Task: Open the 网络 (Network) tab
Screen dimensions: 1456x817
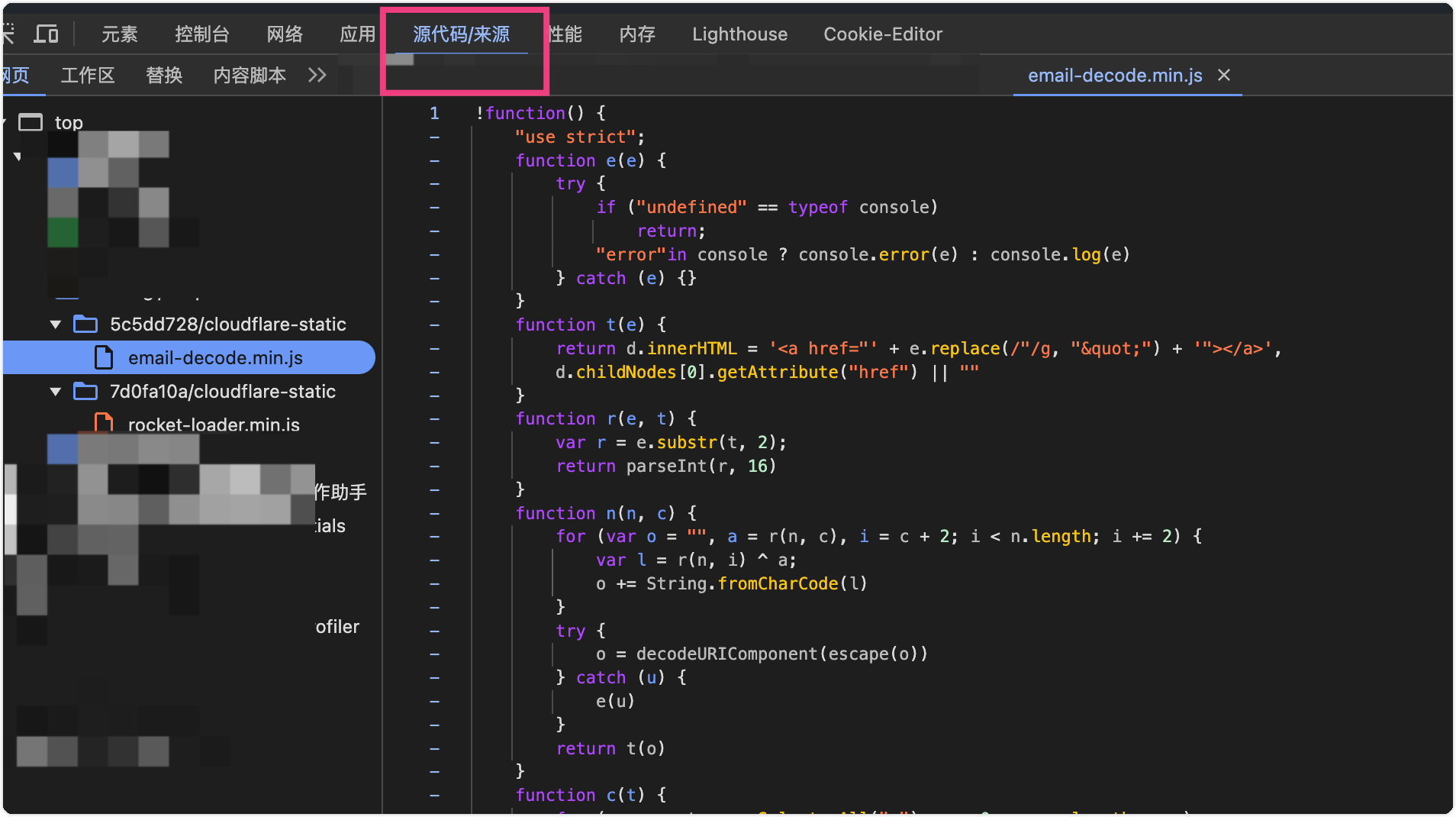Action: (285, 34)
